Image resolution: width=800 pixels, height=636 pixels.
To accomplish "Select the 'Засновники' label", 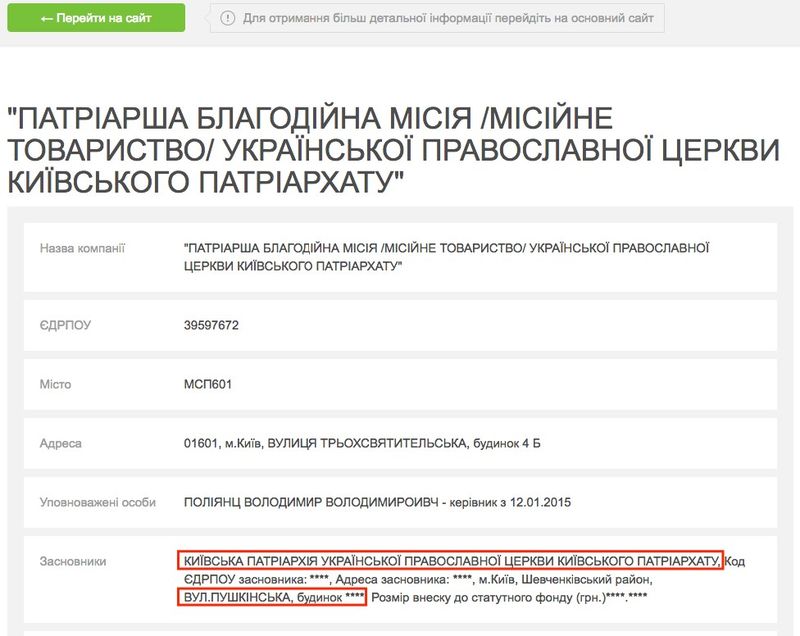I will tap(73, 562).
